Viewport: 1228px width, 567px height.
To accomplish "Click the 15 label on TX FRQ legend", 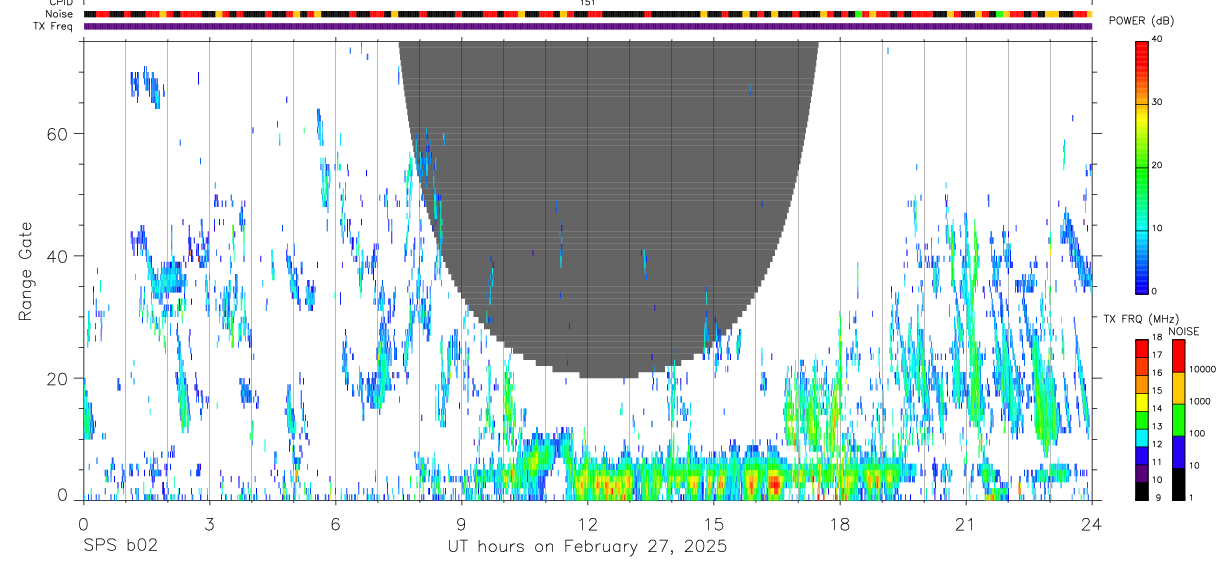I will tap(1157, 390).
